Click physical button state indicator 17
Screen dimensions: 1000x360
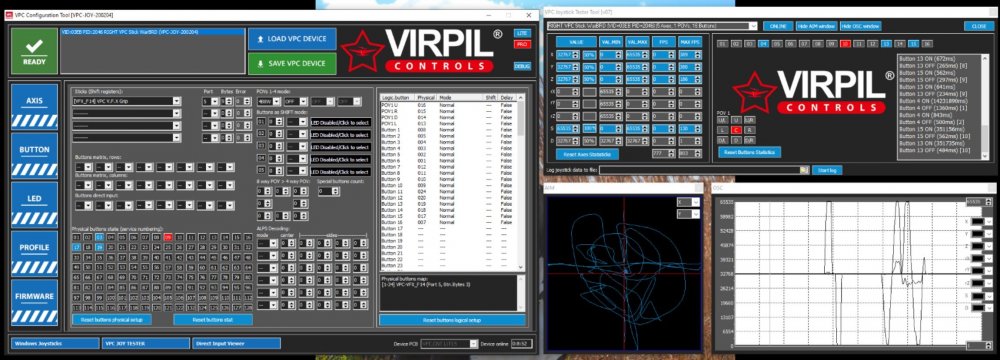[77, 246]
